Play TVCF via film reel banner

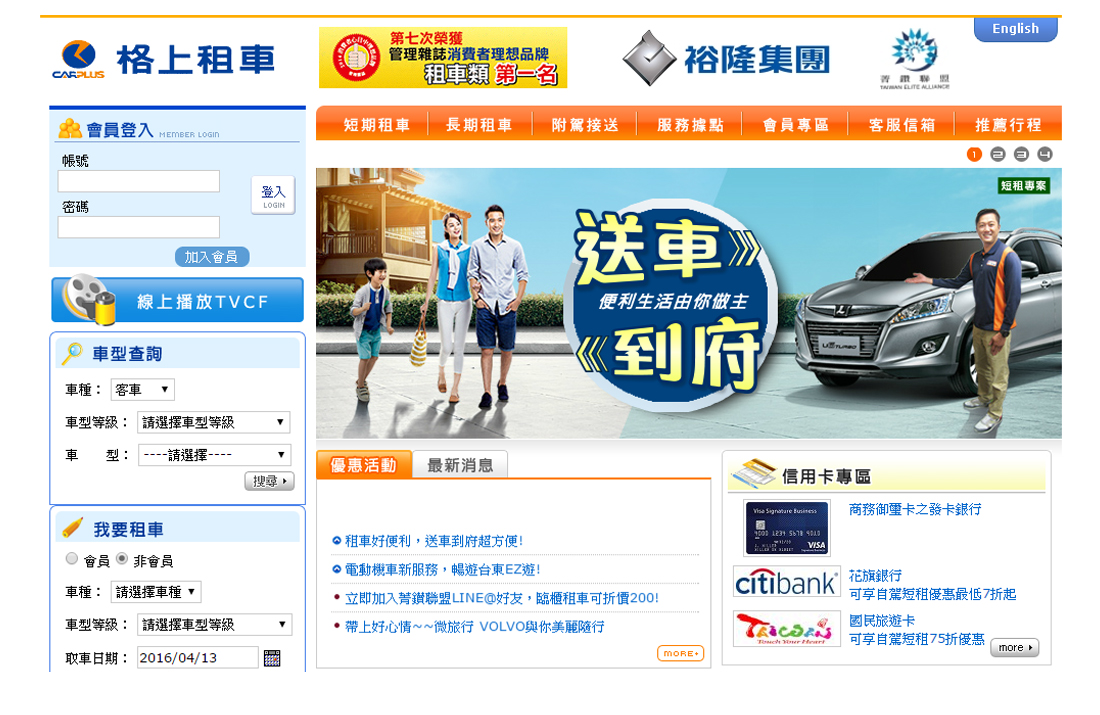[x=177, y=300]
